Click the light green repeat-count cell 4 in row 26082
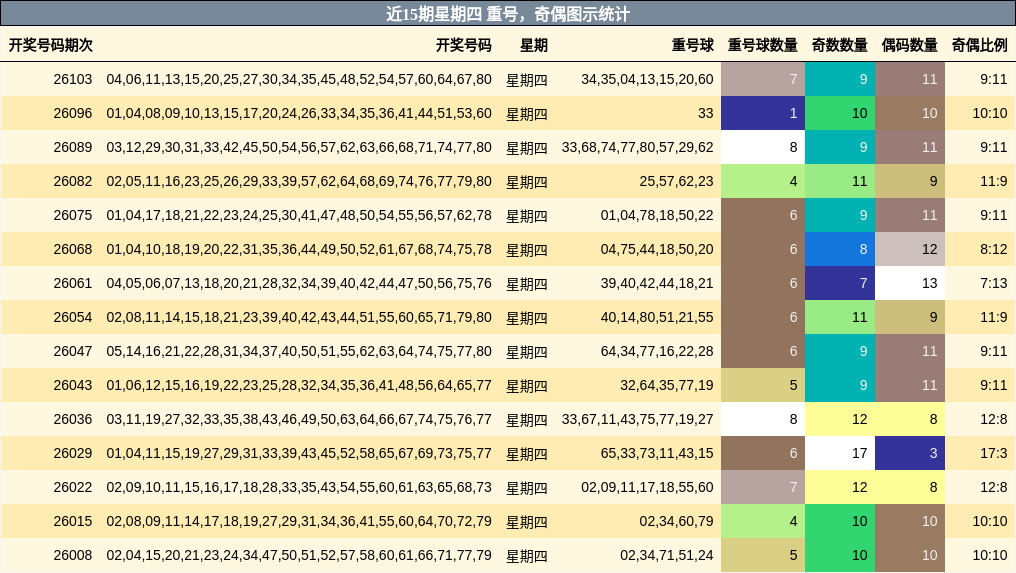This screenshot has width=1016, height=573. (x=763, y=181)
